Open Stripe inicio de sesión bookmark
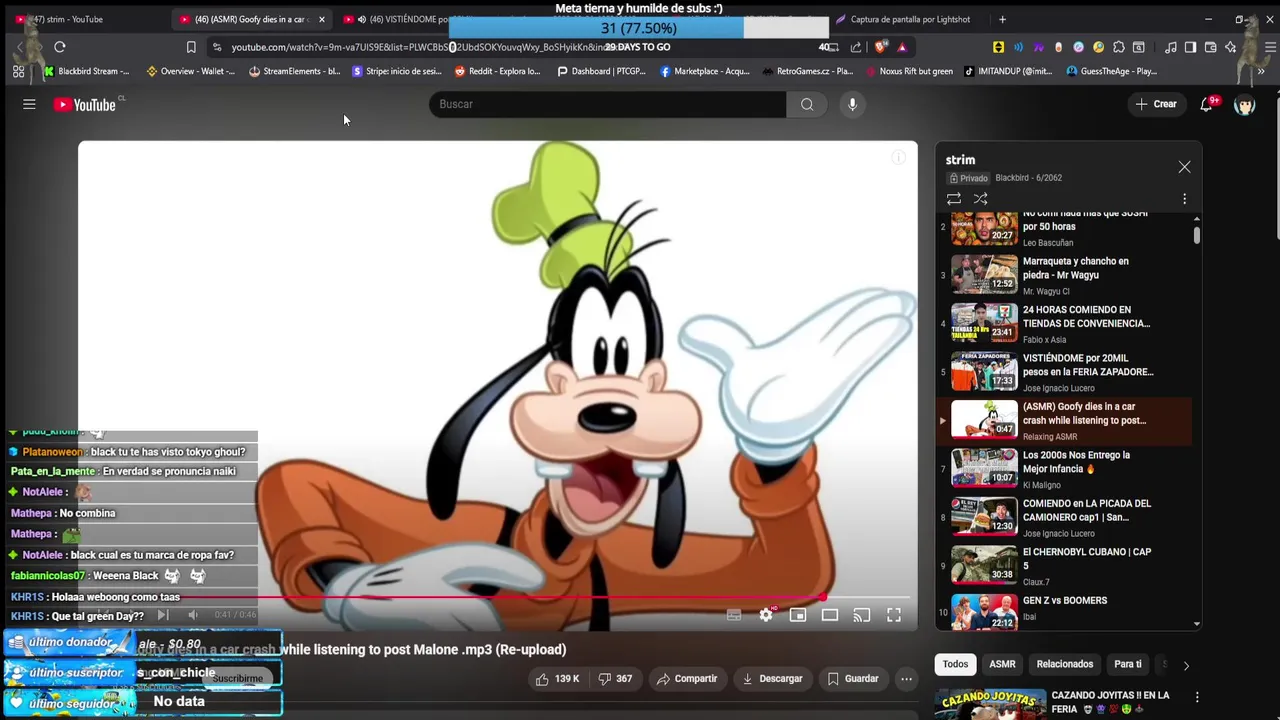1280x720 pixels. pyautogui.click(x=397, y=71)
